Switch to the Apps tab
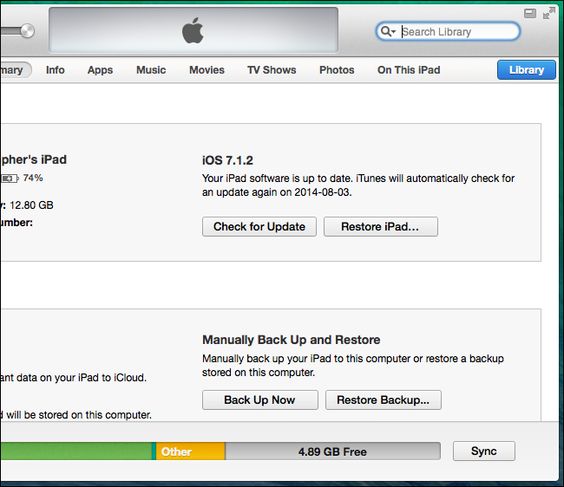Viewport: 564px width, 487px height. [x=100, y=70]
